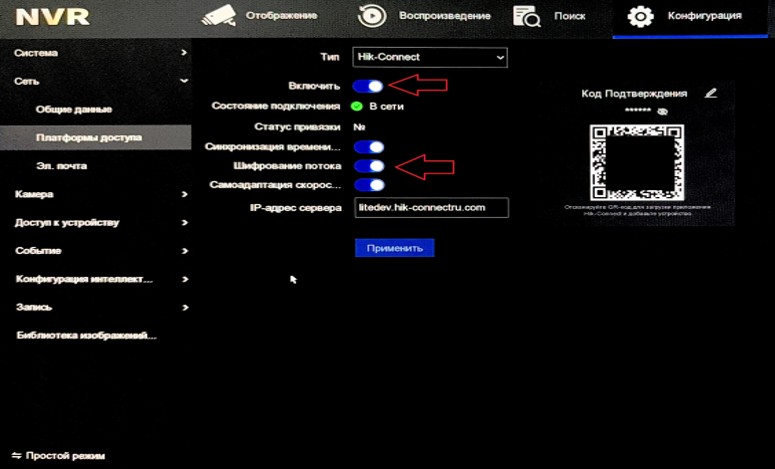Expand the Система section arrow

pyautogui.click(x=184, y=52)
